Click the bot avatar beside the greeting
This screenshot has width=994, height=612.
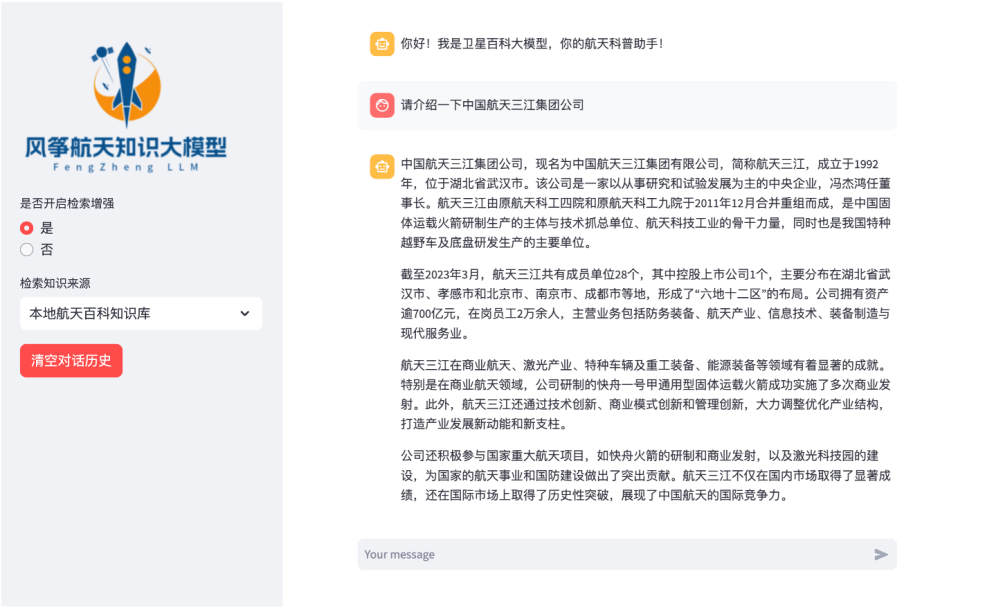click(382, 44)
